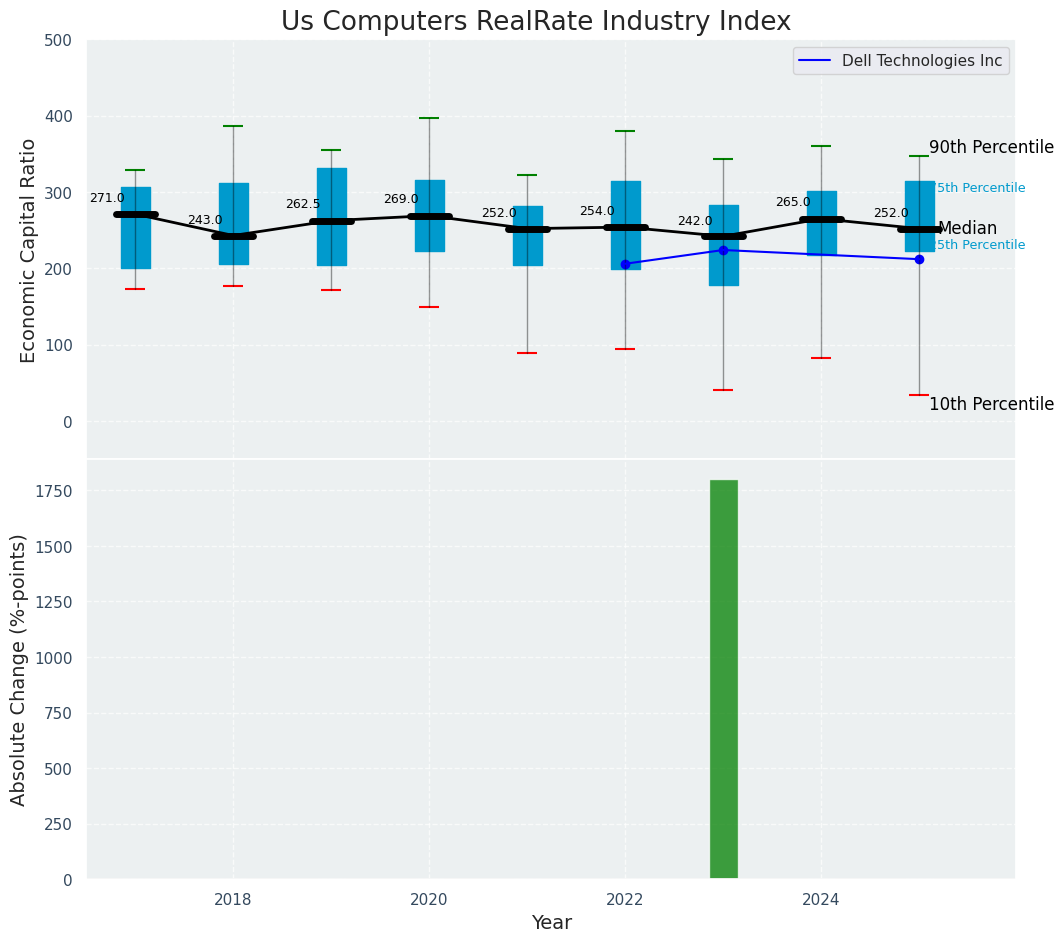Select the blue Dell data point at 2025
The height and width of the screenshot is (942, 1064).
[919, 259]
